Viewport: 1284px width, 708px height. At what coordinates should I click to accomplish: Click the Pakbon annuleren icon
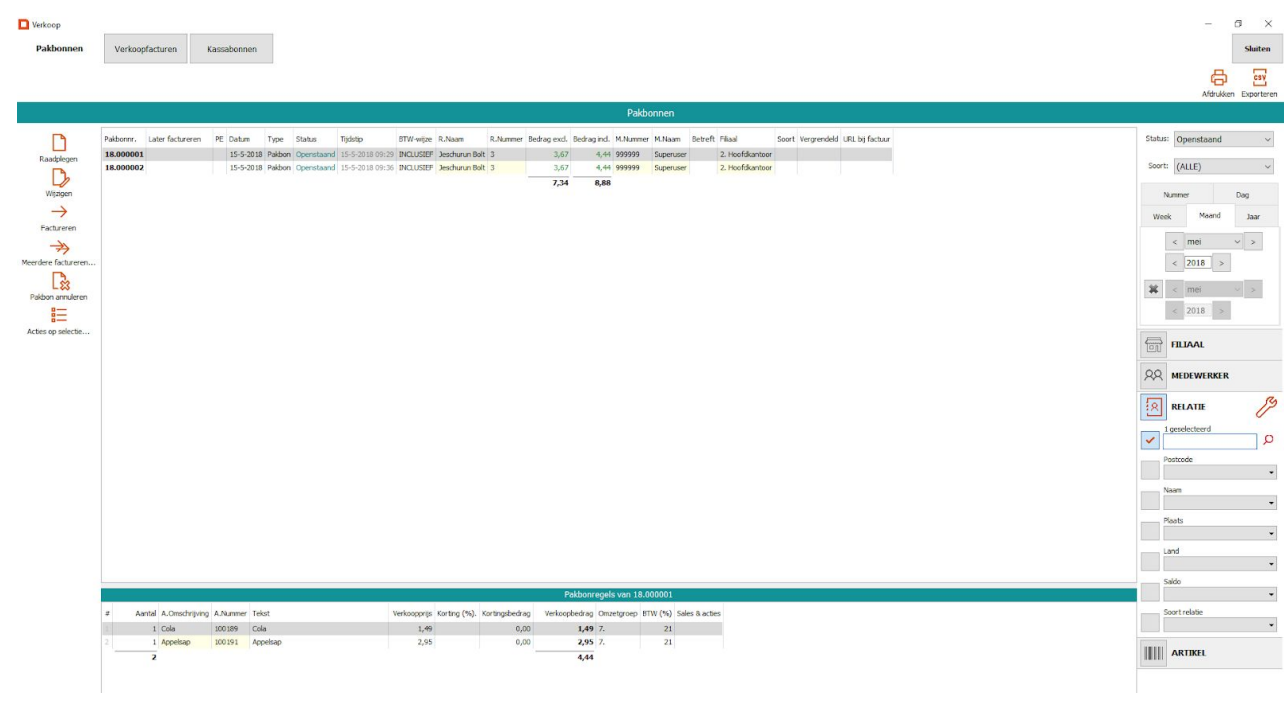(58, 281)
